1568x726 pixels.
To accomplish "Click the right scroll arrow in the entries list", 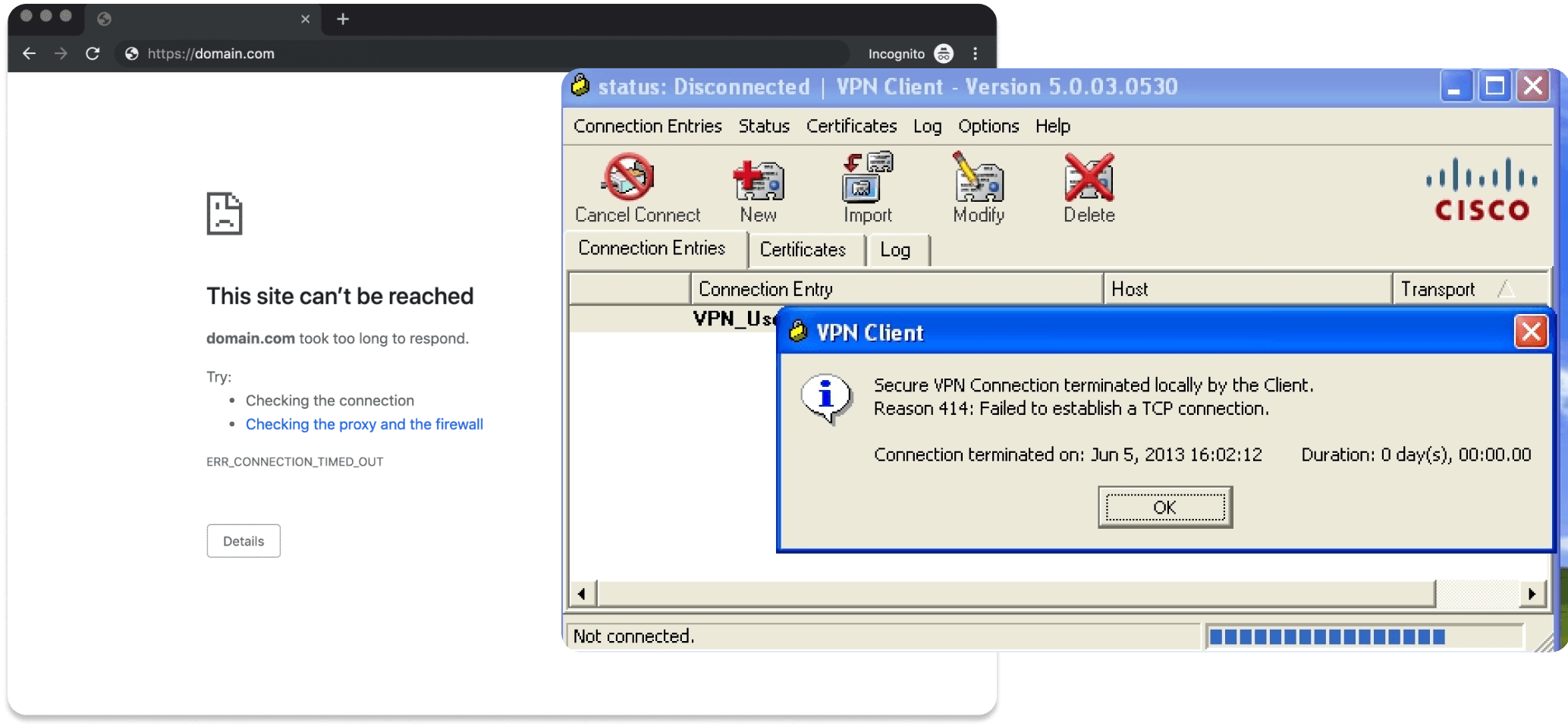I will (1532, 593).
